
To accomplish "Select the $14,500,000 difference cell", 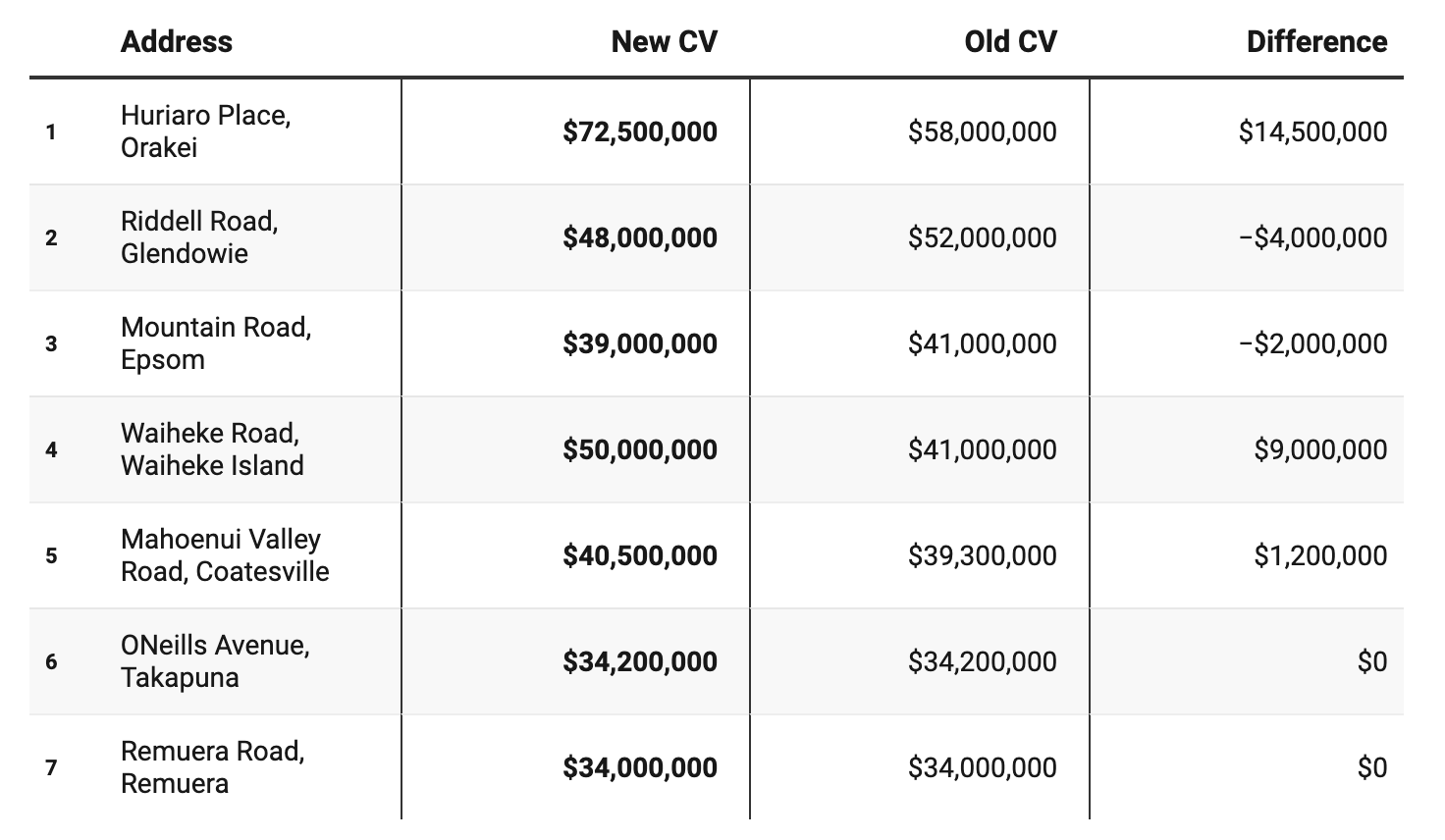I will (x=1312, y=131).
